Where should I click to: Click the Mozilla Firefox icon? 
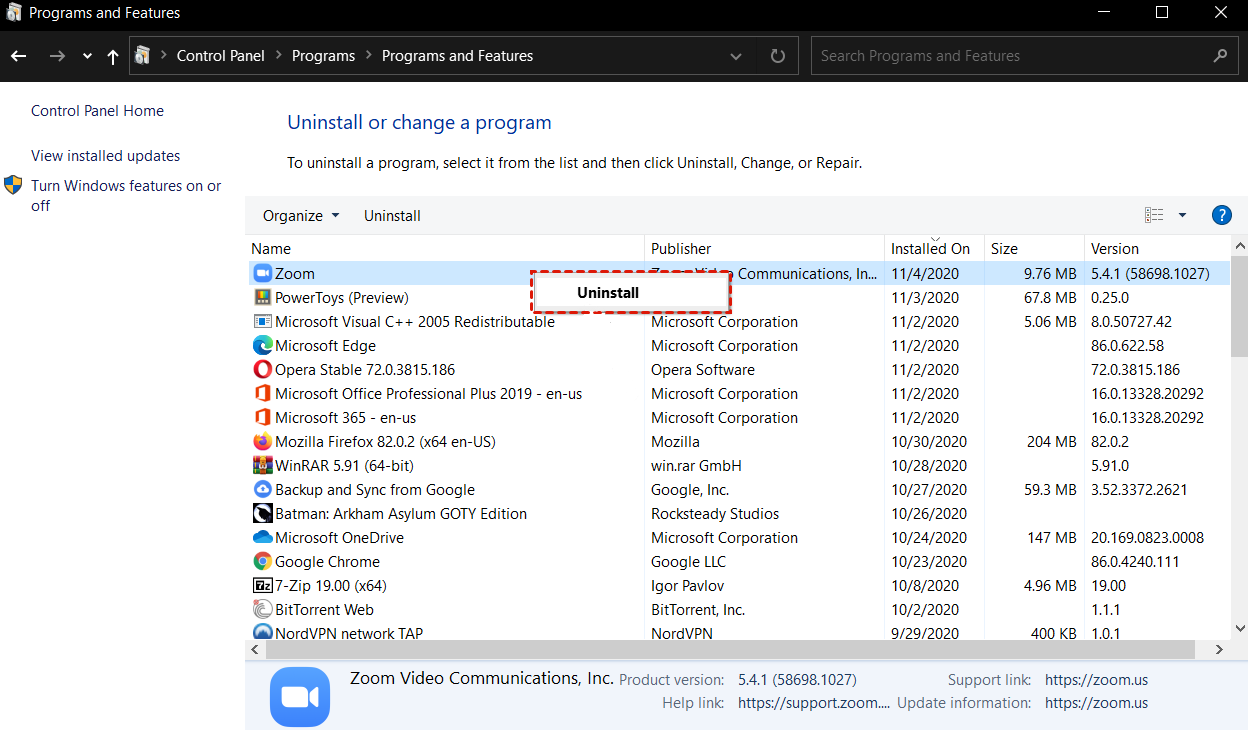262,441
